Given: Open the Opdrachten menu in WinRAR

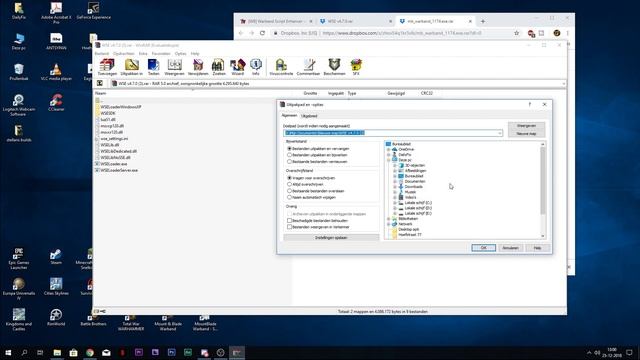Looking at the screenshot, I should 124,53.
